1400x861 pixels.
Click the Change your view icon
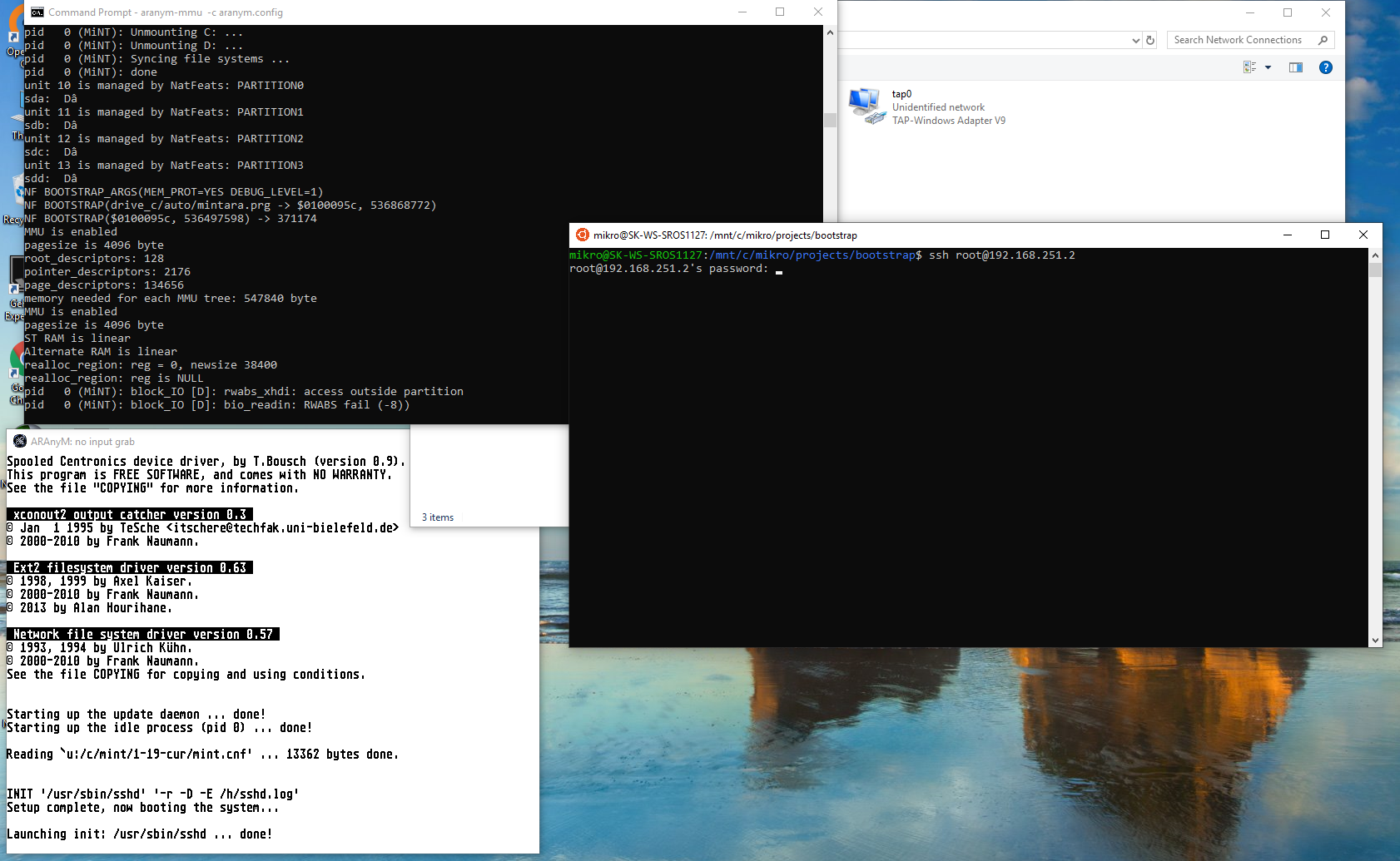tap(1249, 67)
